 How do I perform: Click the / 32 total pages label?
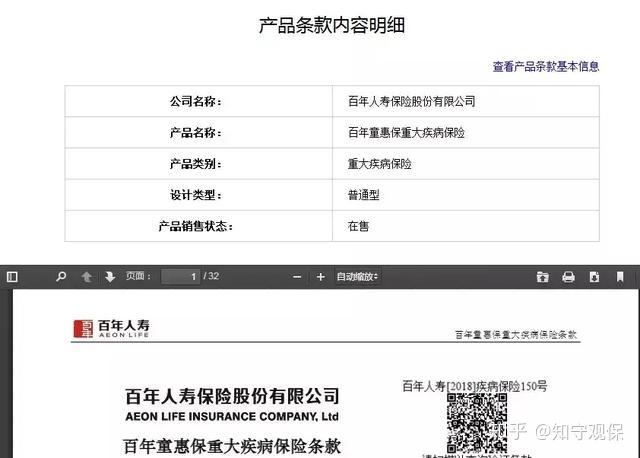(211, 276)
